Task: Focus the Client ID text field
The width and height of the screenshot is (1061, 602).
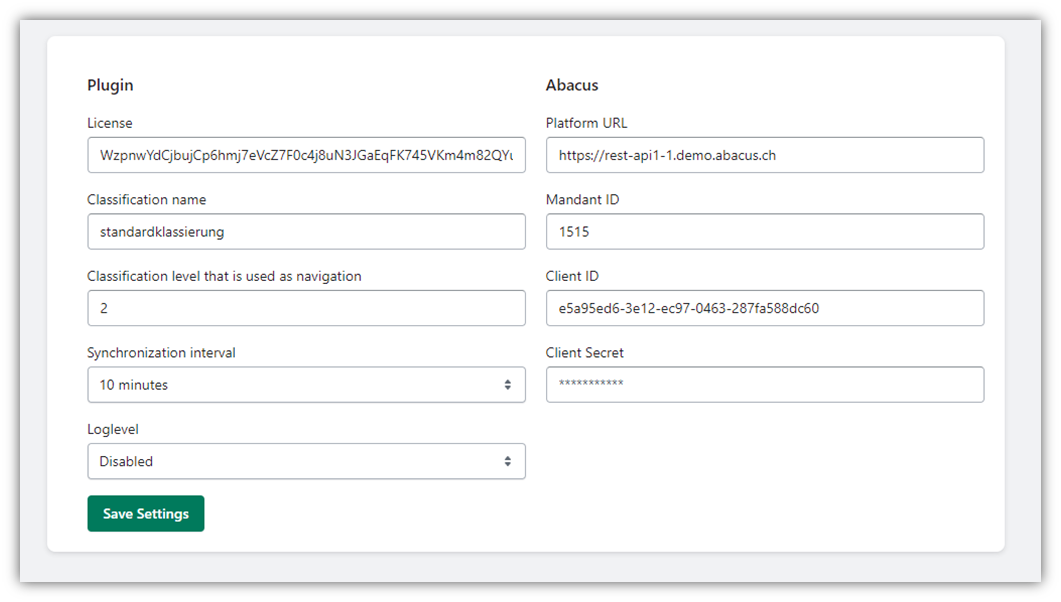Action: pyautogui.click(x=764, y=308)
